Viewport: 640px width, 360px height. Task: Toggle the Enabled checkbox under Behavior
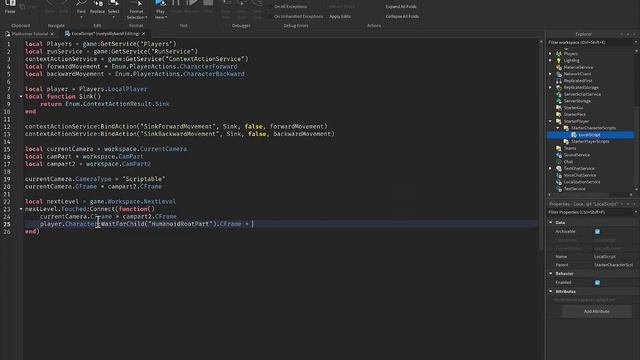pyautogui.click(x=597, y=282)
